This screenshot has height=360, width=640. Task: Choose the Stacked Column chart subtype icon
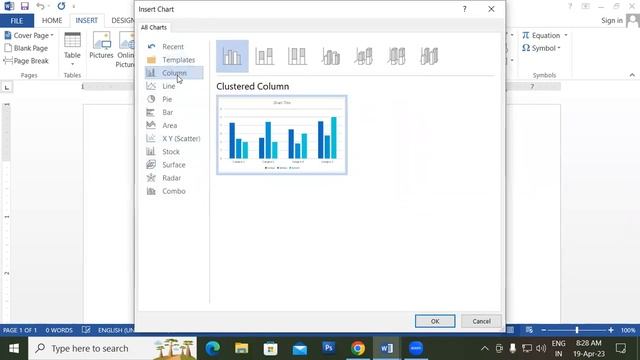point(264,56)
